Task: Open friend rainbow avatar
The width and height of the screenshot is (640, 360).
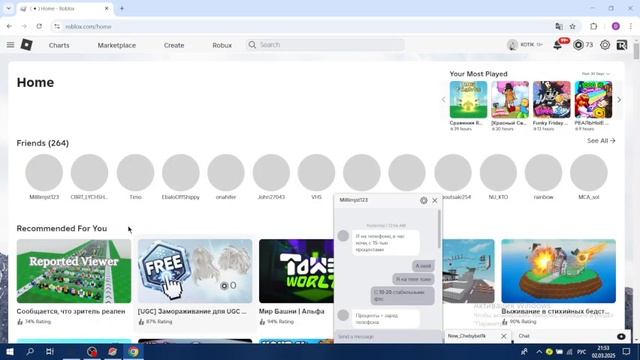Action: click(x=544, y=173)
